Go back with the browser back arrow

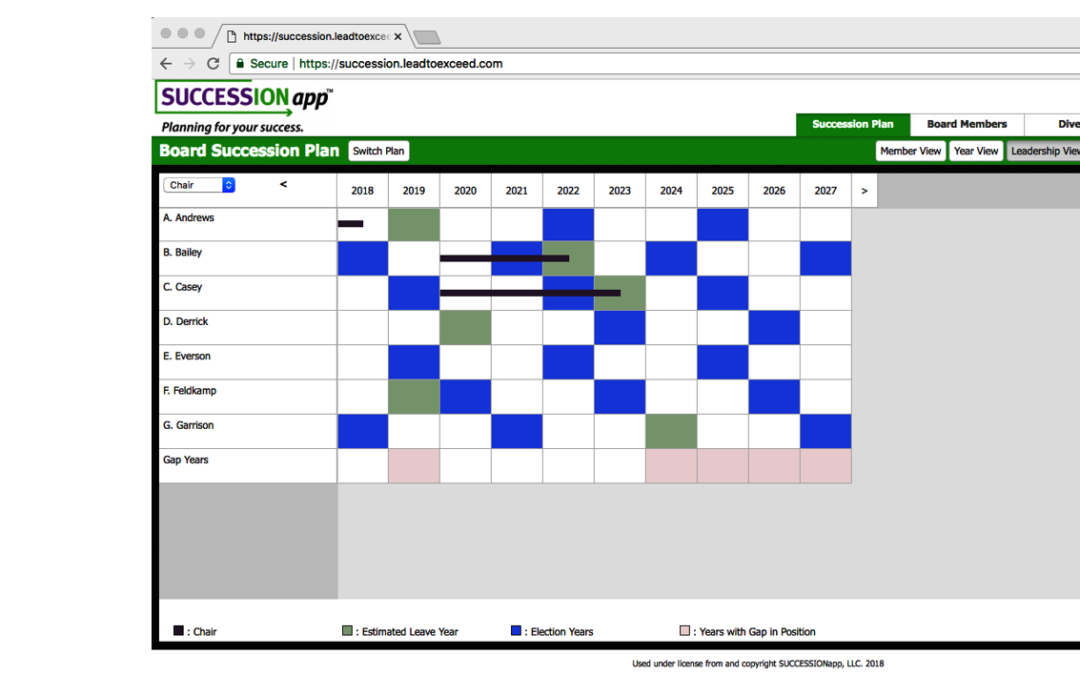click(166, 63)
